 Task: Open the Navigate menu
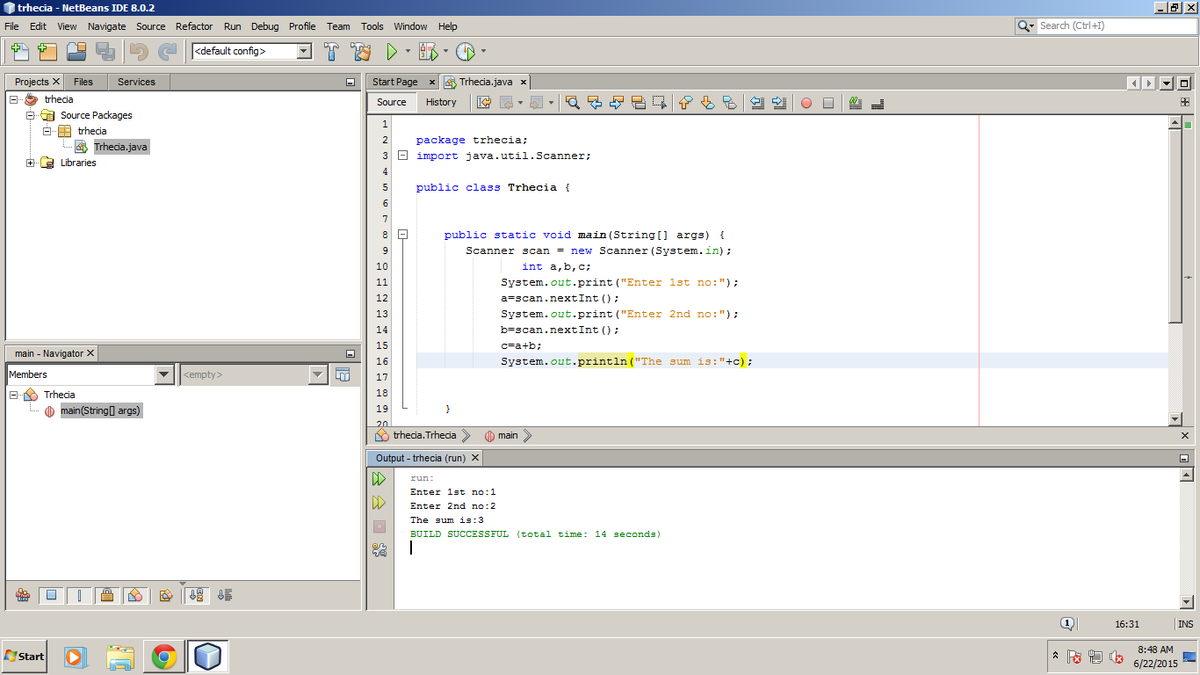[x=107, y=26]
